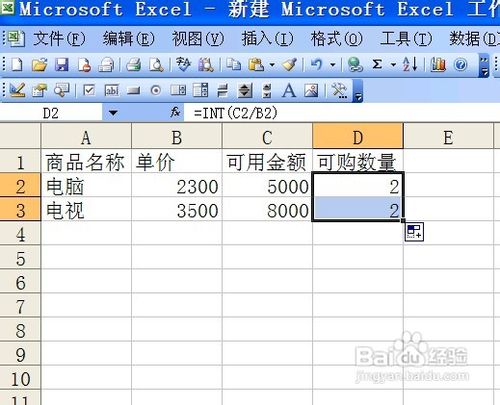The height and width of the screenshot is (405, 500).
Task: Print the worksheet
Action: point(134,64)
